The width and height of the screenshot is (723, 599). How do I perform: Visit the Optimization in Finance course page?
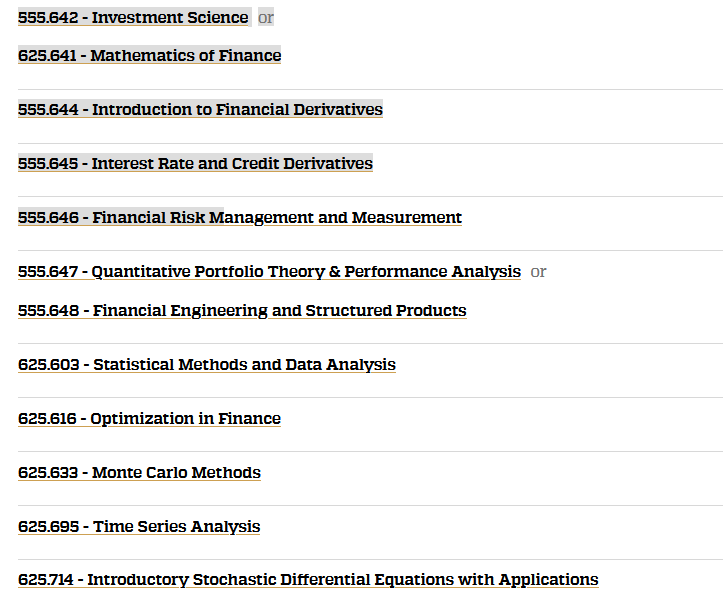pos(149,418)
